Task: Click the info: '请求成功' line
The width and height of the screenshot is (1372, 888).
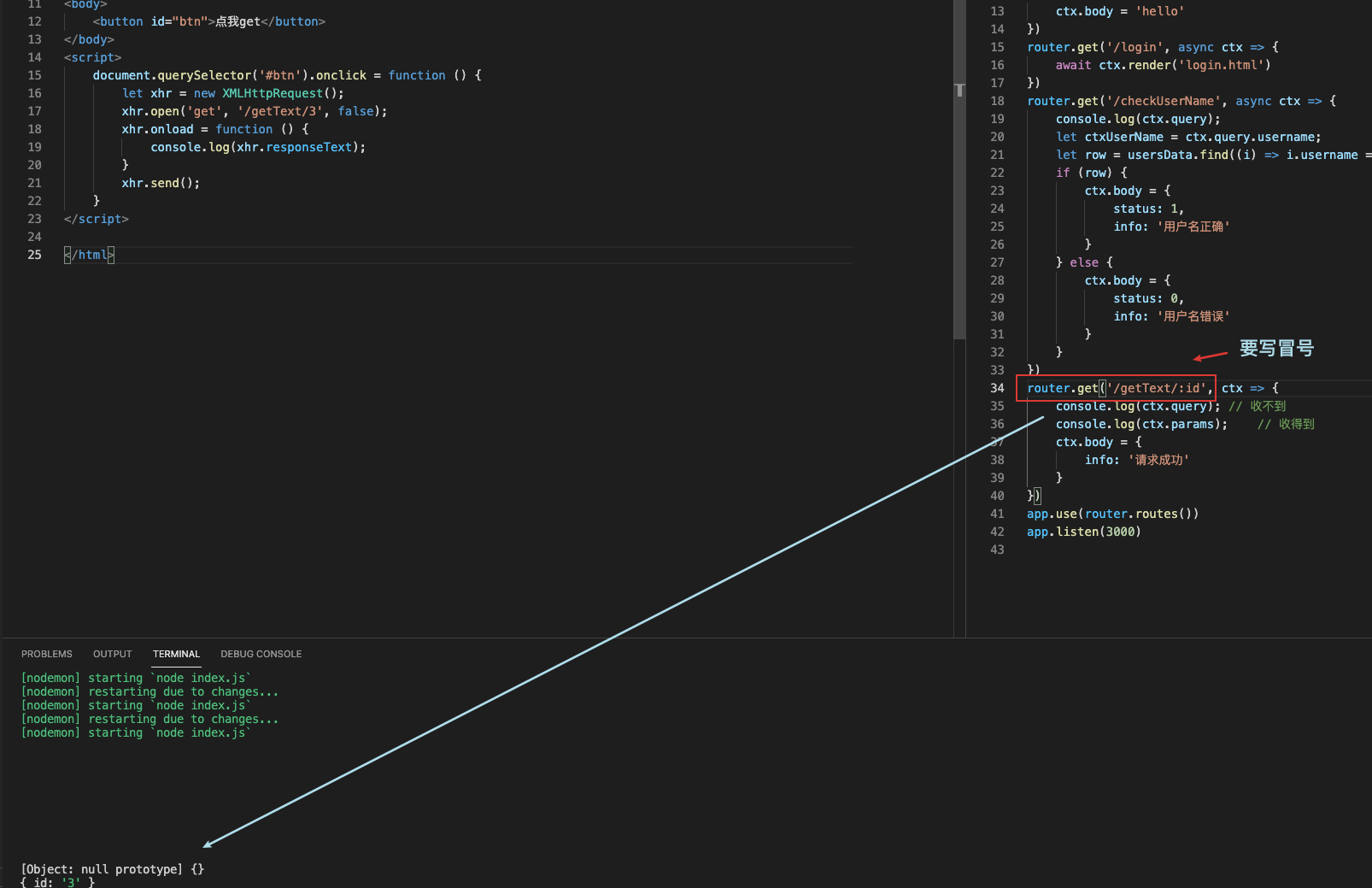Action: pos(1137,460)
